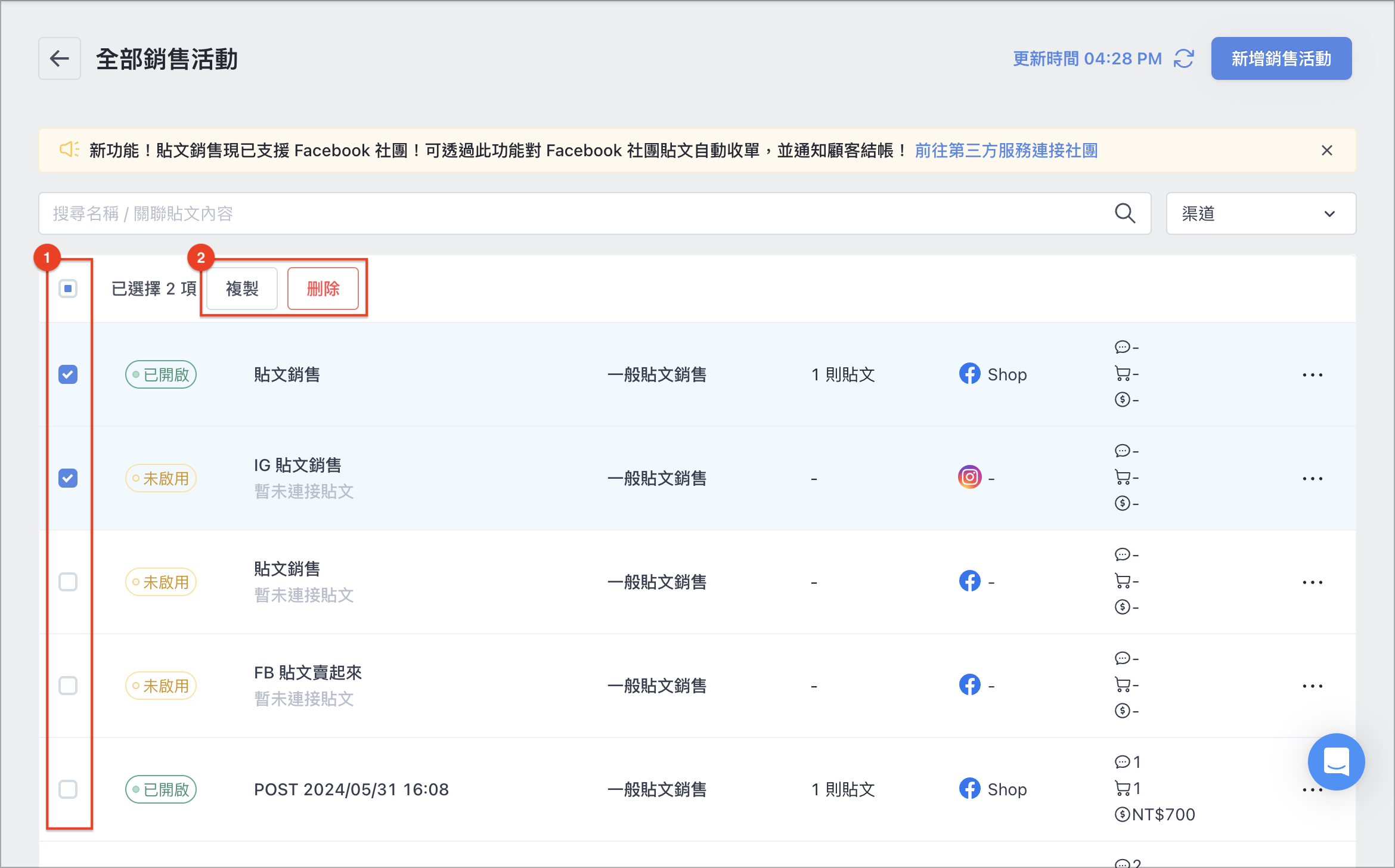Open the 渠道 channel dropdown
The width and height of the screenshot is (1395, 868).
point(1261,213)
